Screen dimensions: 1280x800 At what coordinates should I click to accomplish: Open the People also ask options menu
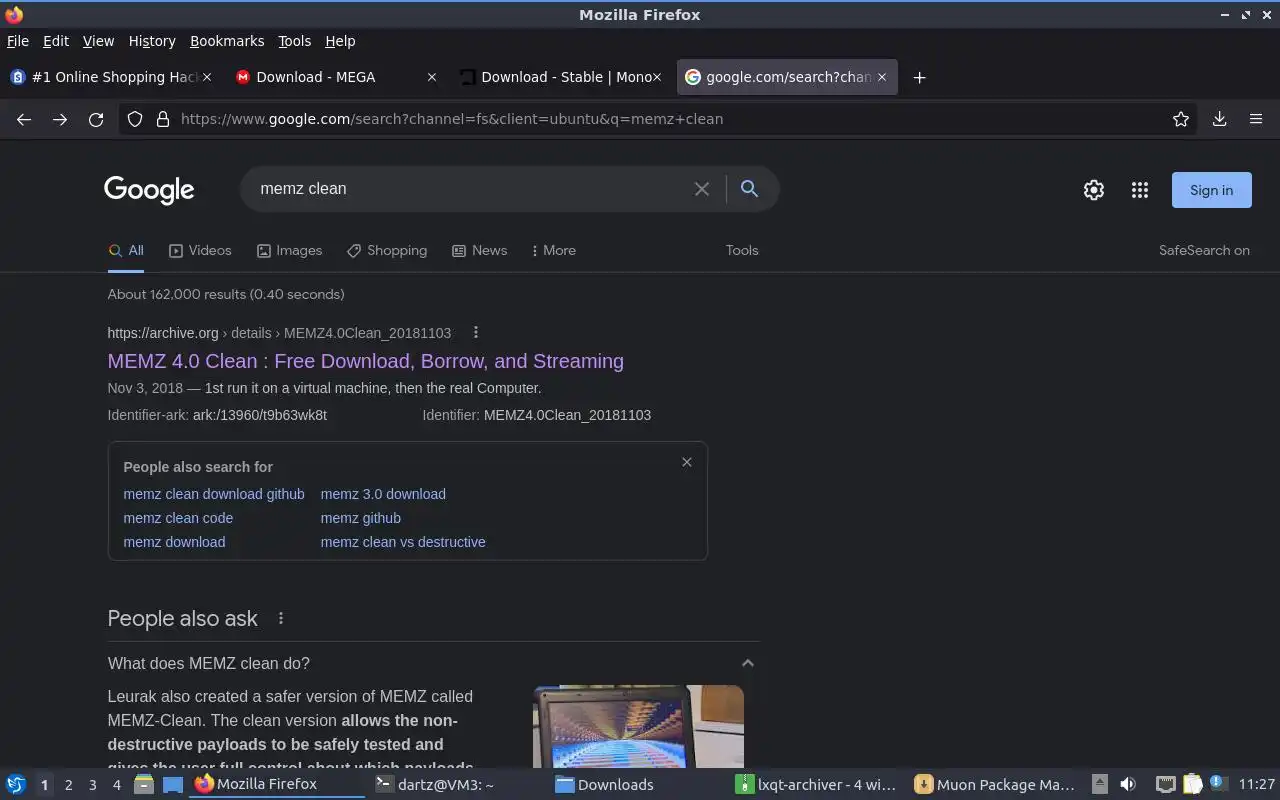coord(281,619)
